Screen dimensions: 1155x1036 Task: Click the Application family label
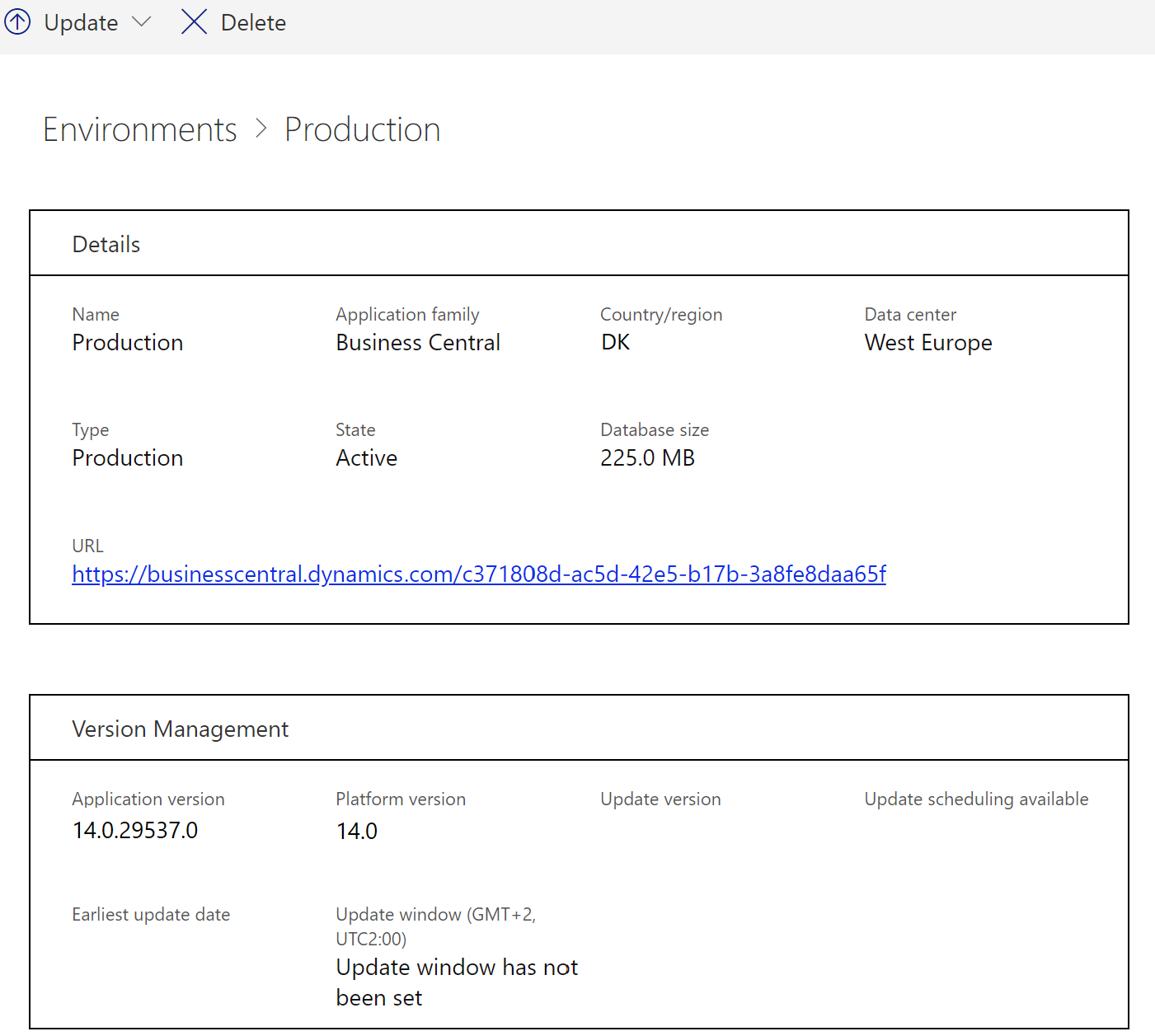pos(407,315)
